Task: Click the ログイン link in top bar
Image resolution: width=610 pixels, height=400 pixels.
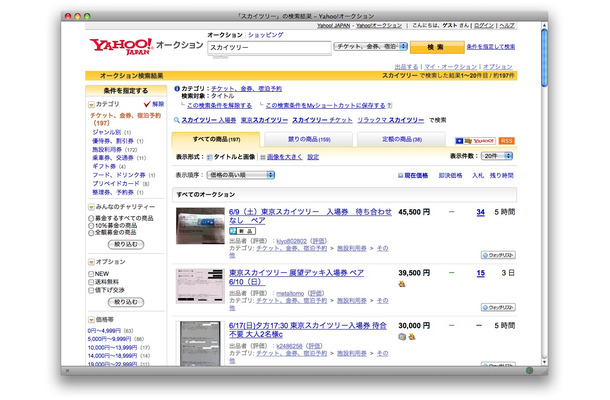Action: [484, 25]
